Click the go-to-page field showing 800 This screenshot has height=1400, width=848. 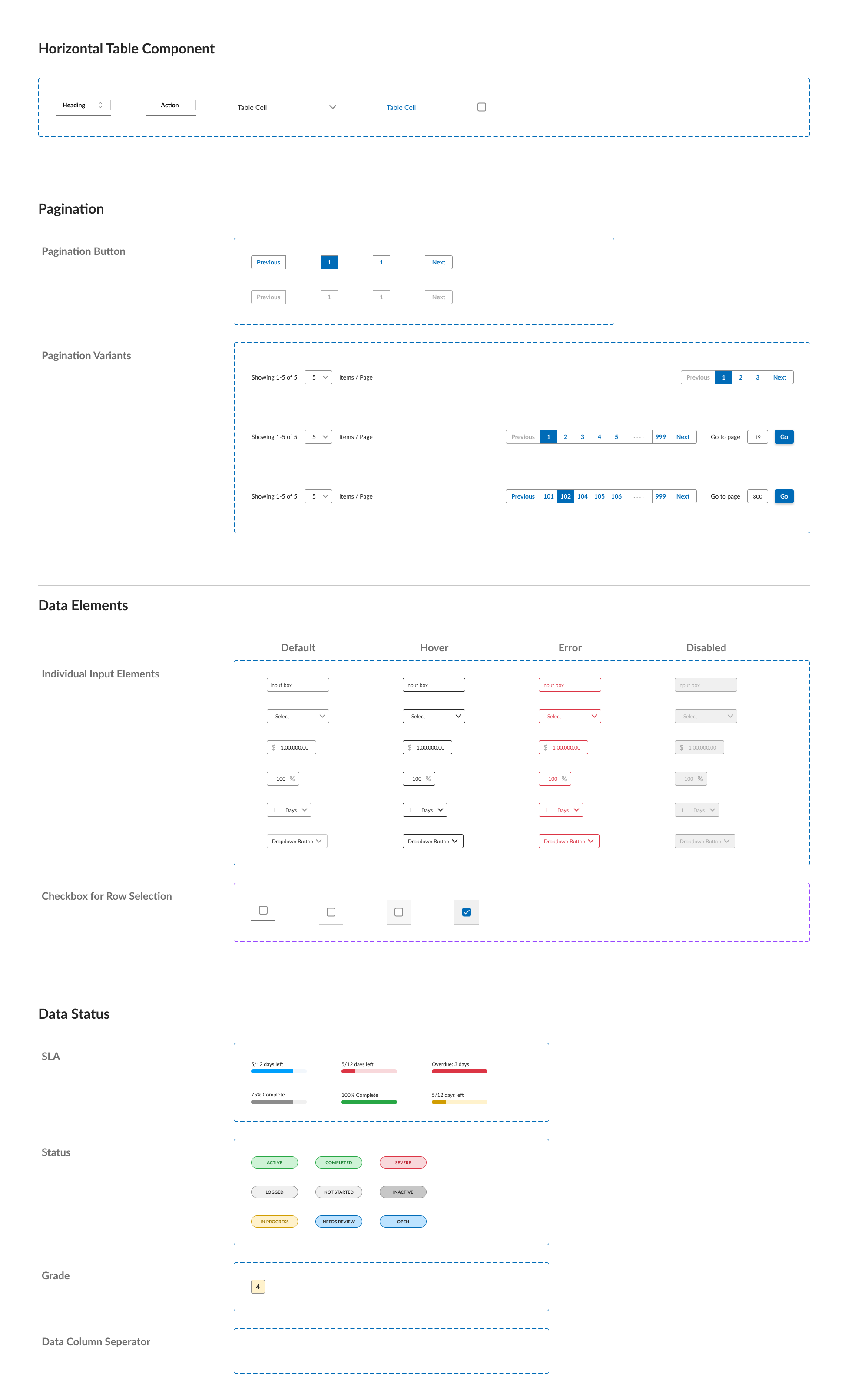pos(757,497)
